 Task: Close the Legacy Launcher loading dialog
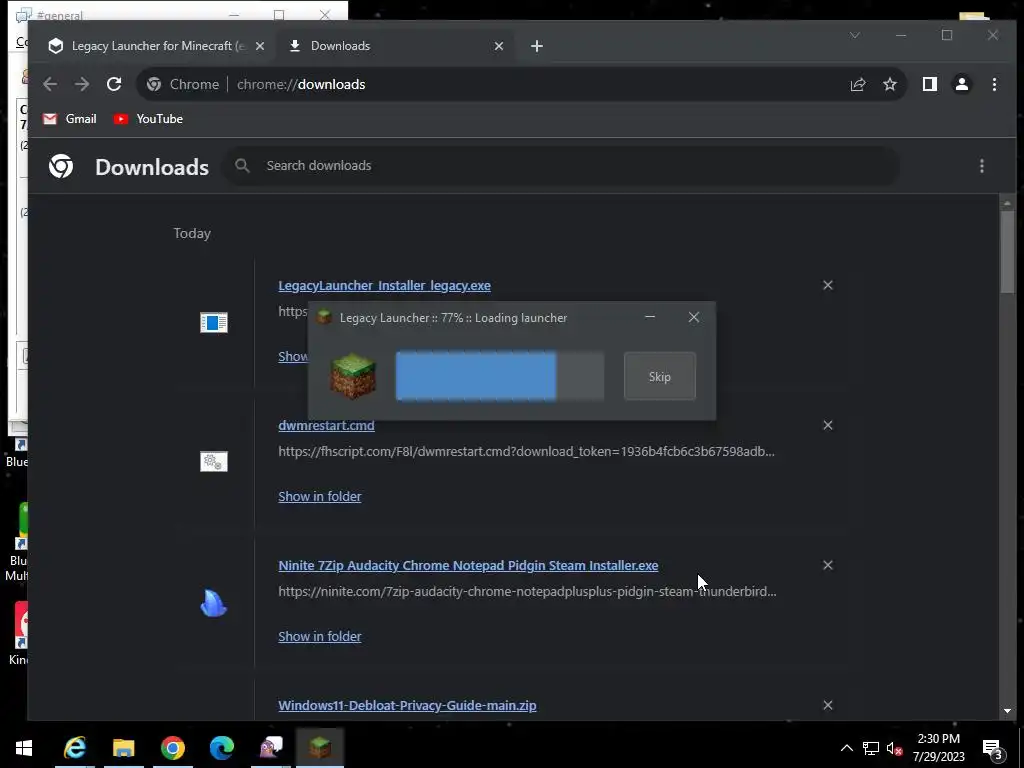coord(694,317)
